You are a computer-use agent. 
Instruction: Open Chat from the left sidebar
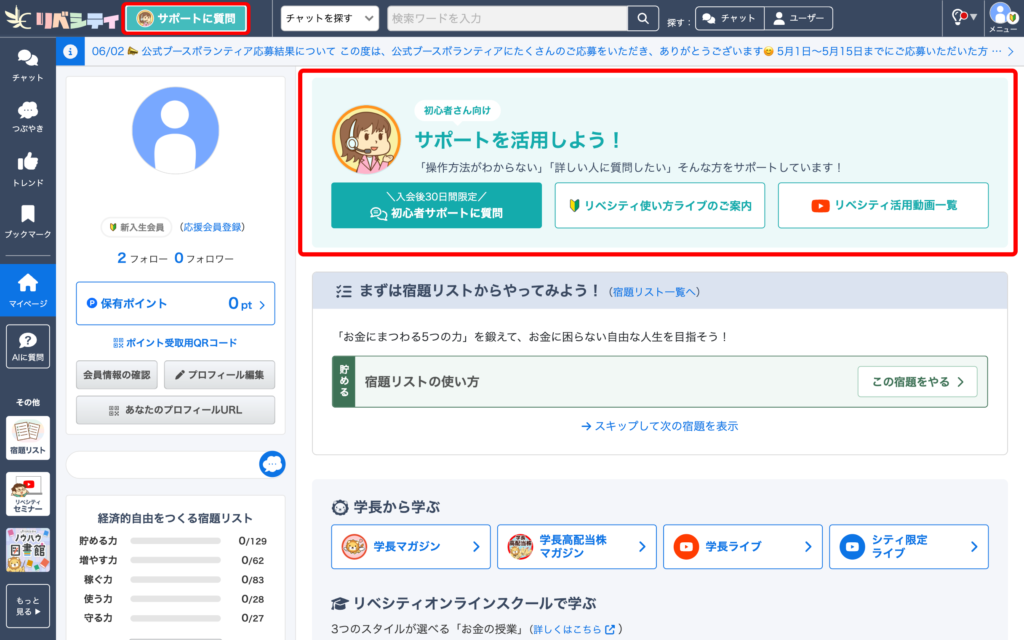click(27, 65)
